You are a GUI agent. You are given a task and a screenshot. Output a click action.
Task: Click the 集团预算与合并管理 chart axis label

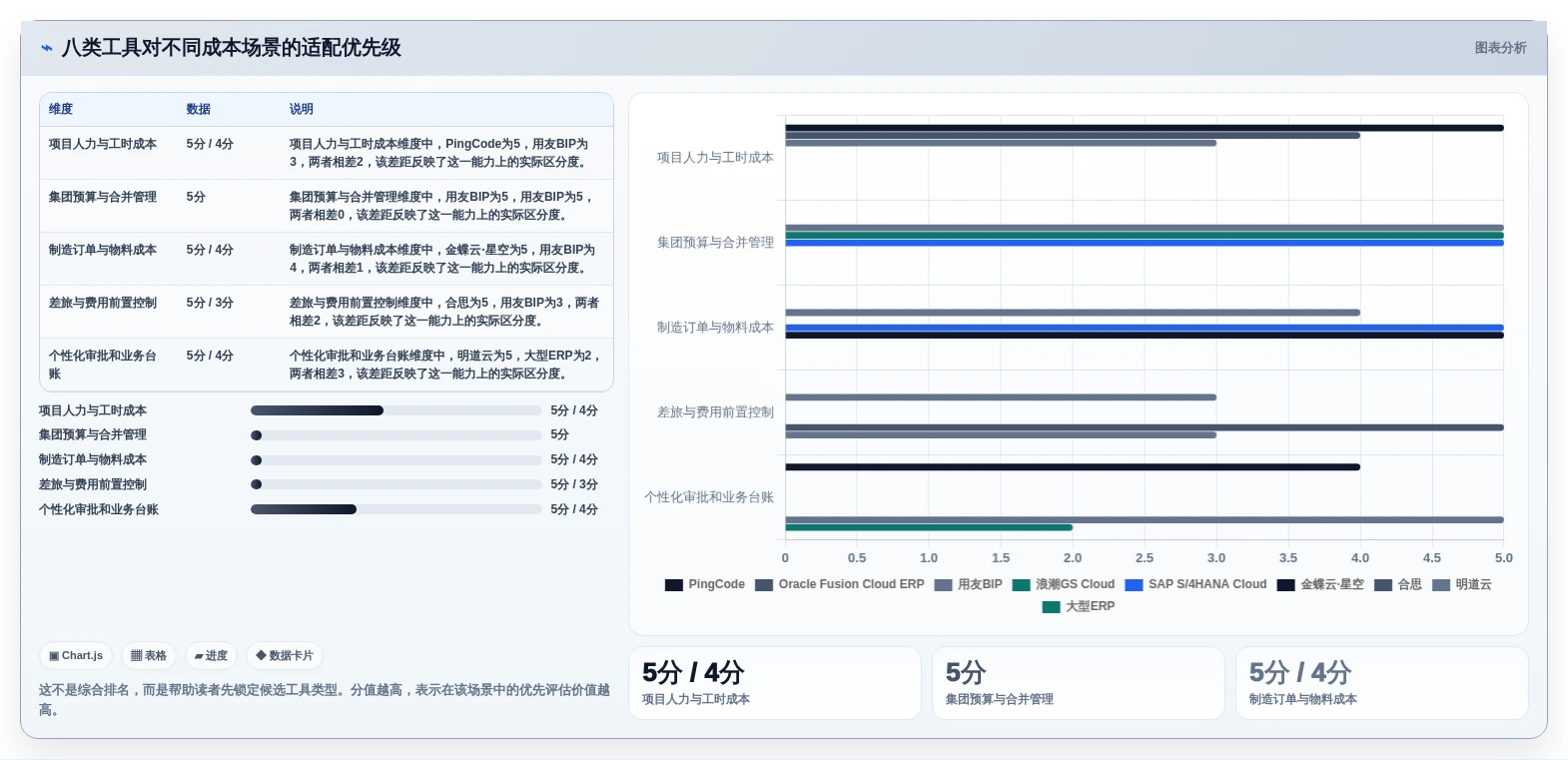point(715,243)
